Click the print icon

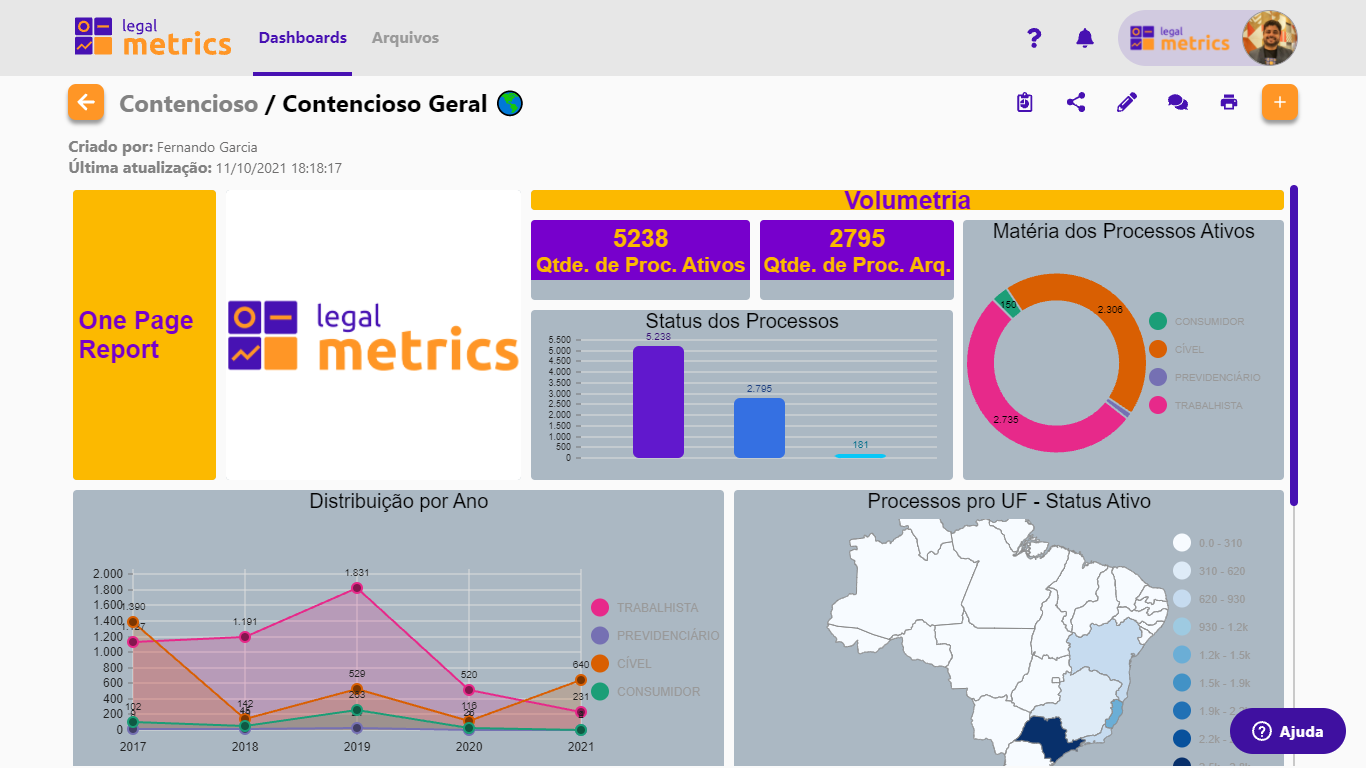click(1229, 102)
